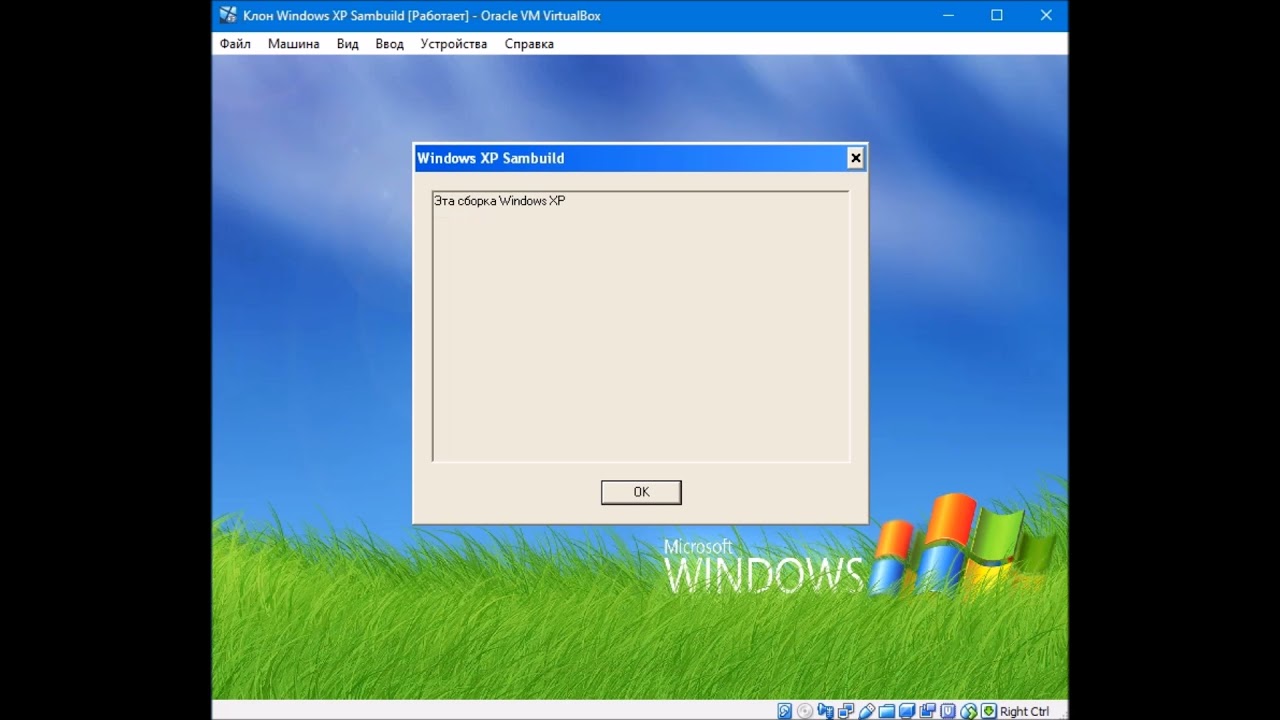Image resolution: width=1280 pixels, height=720 pixels.
Task: Open the Ввод menu
Action: (x=389, y=44)
